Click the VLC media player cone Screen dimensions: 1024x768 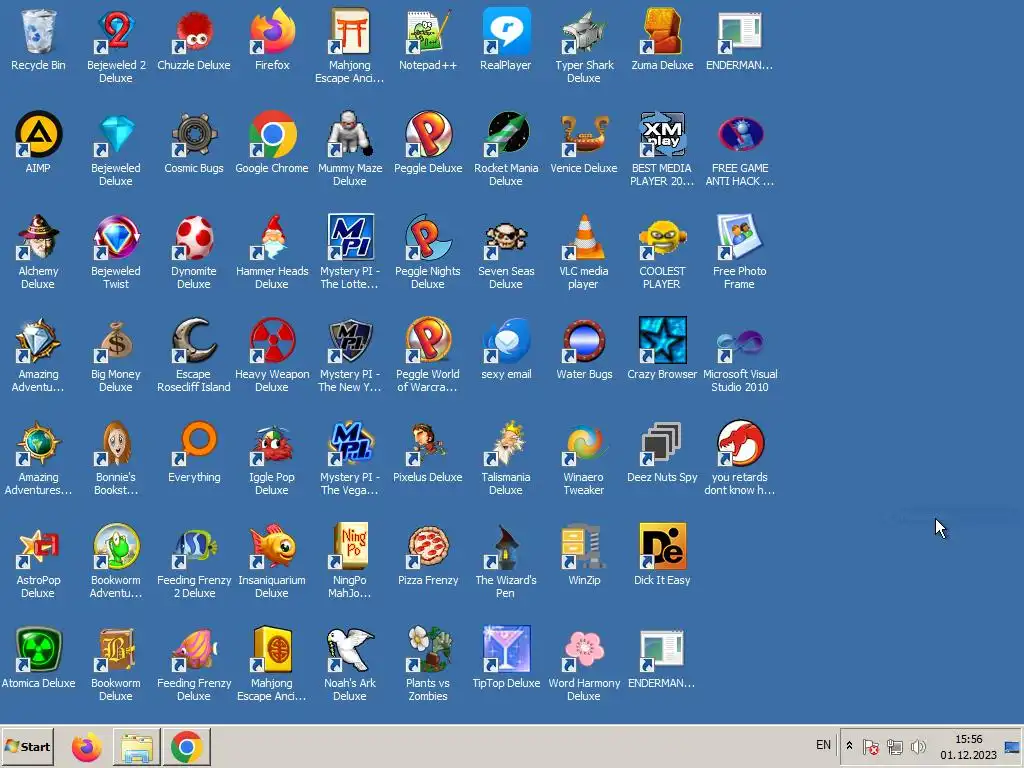coord(584,236)
